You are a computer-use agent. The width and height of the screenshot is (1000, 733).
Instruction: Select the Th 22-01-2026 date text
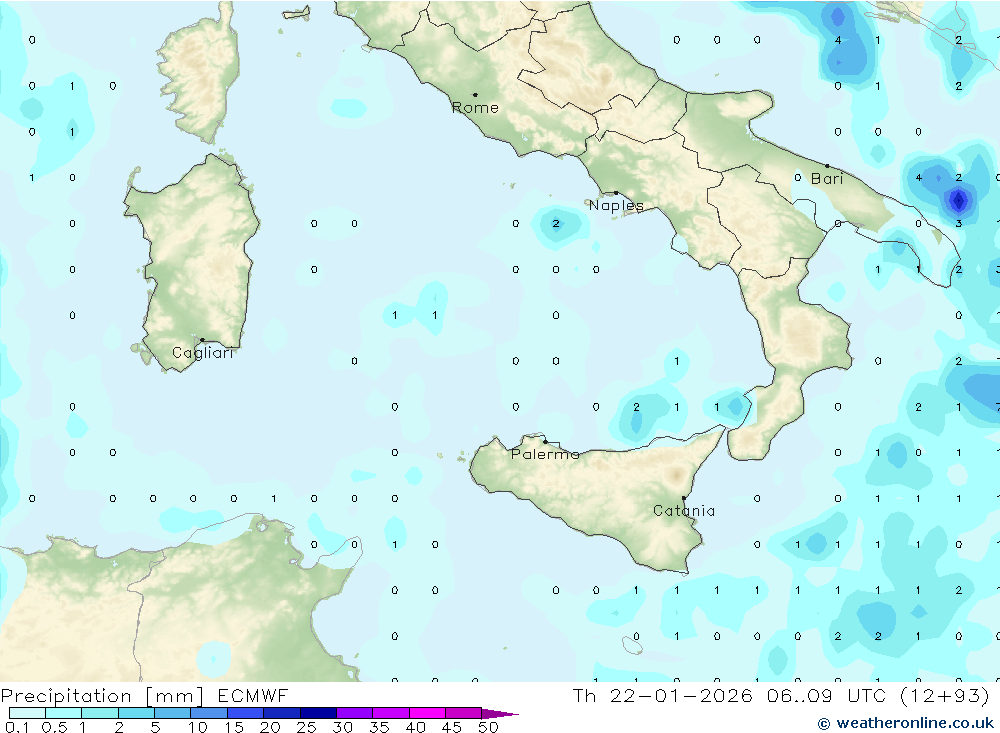click(x=663, y=696)
